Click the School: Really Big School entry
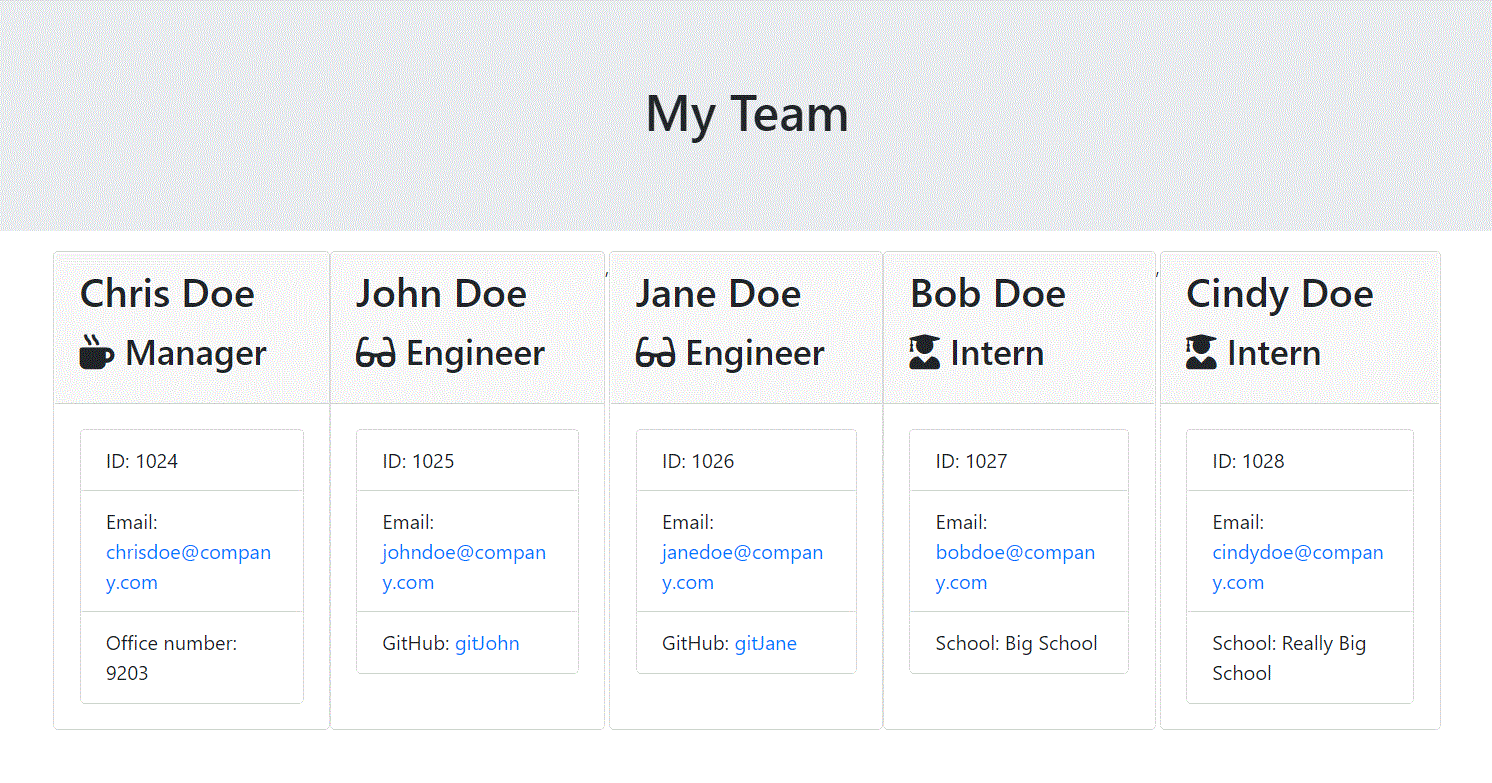1492x783 pixels. [1300, 658]
